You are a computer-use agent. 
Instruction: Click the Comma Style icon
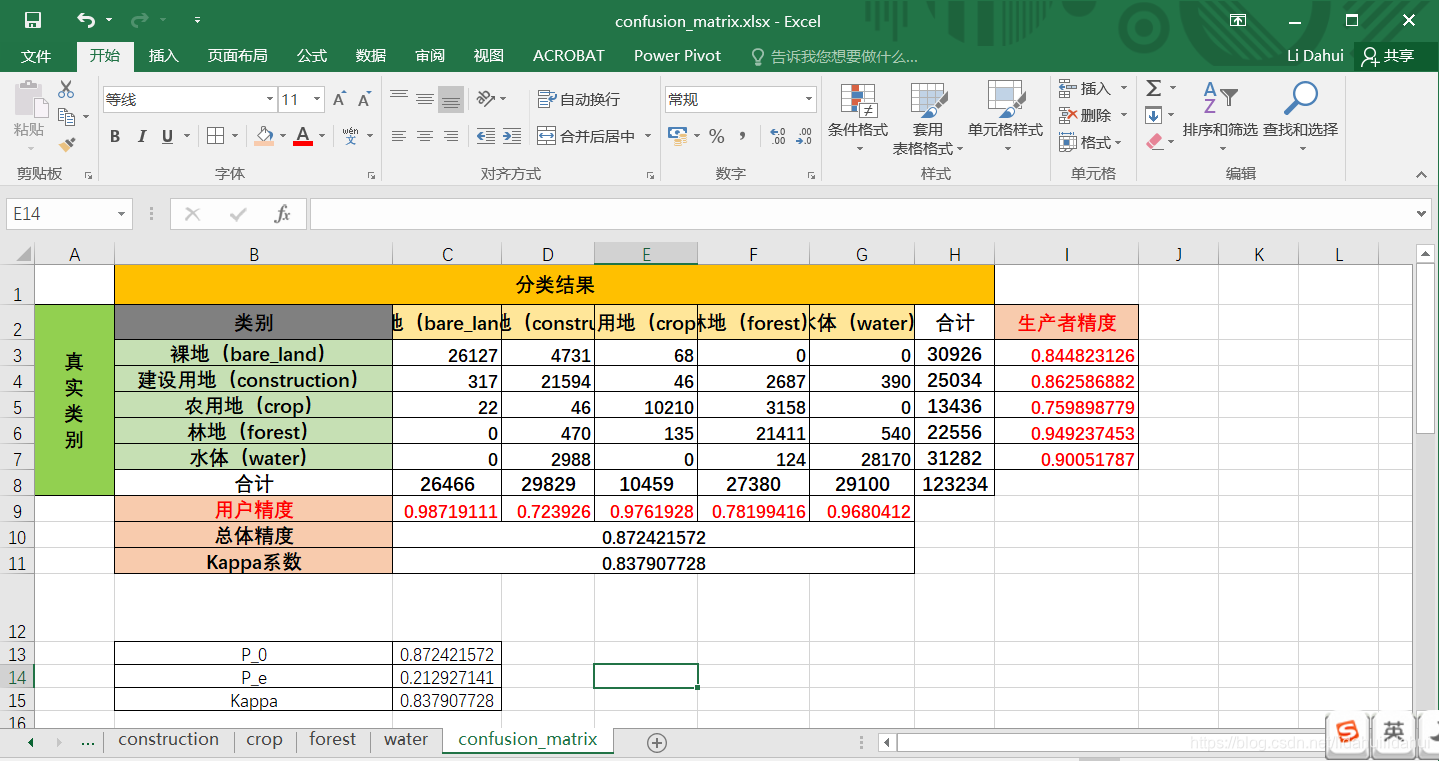tap(742, 136)
